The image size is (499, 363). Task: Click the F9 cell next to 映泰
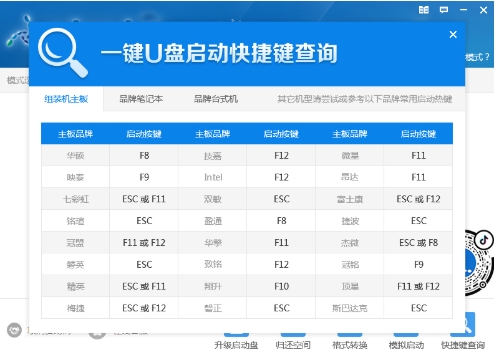(x=144, y=177)
